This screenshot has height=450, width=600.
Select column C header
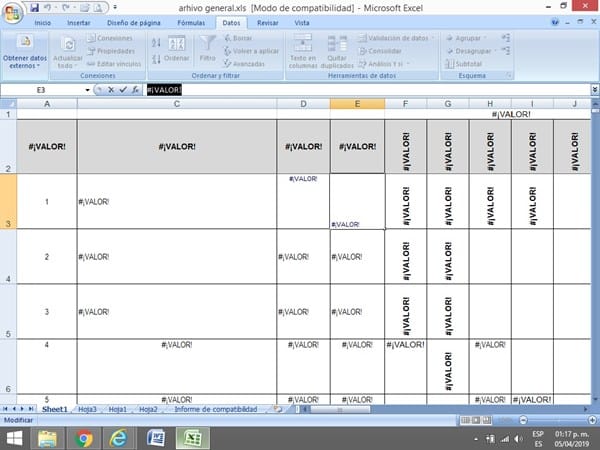[177, 104]
